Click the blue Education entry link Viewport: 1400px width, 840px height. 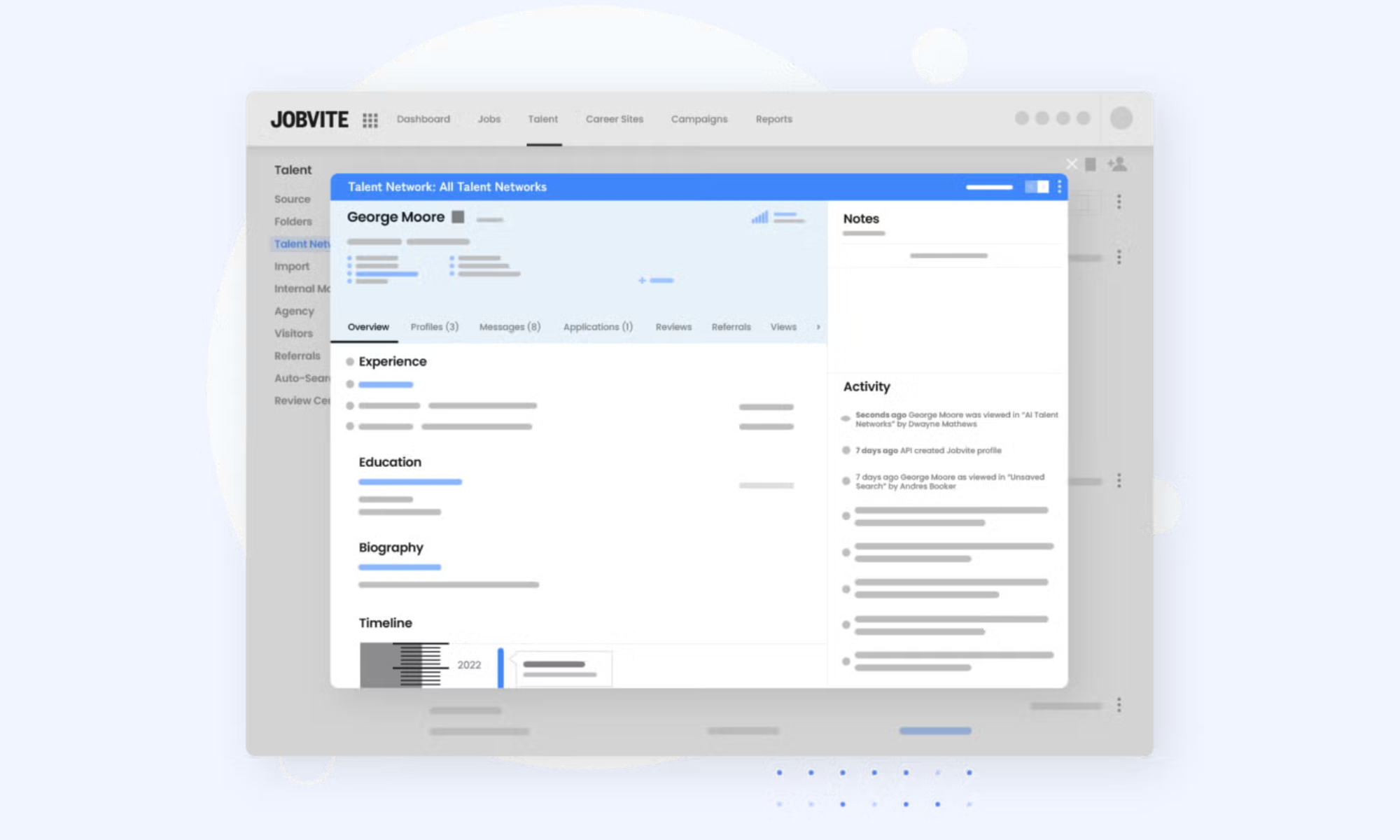click(x=410, y=482)
